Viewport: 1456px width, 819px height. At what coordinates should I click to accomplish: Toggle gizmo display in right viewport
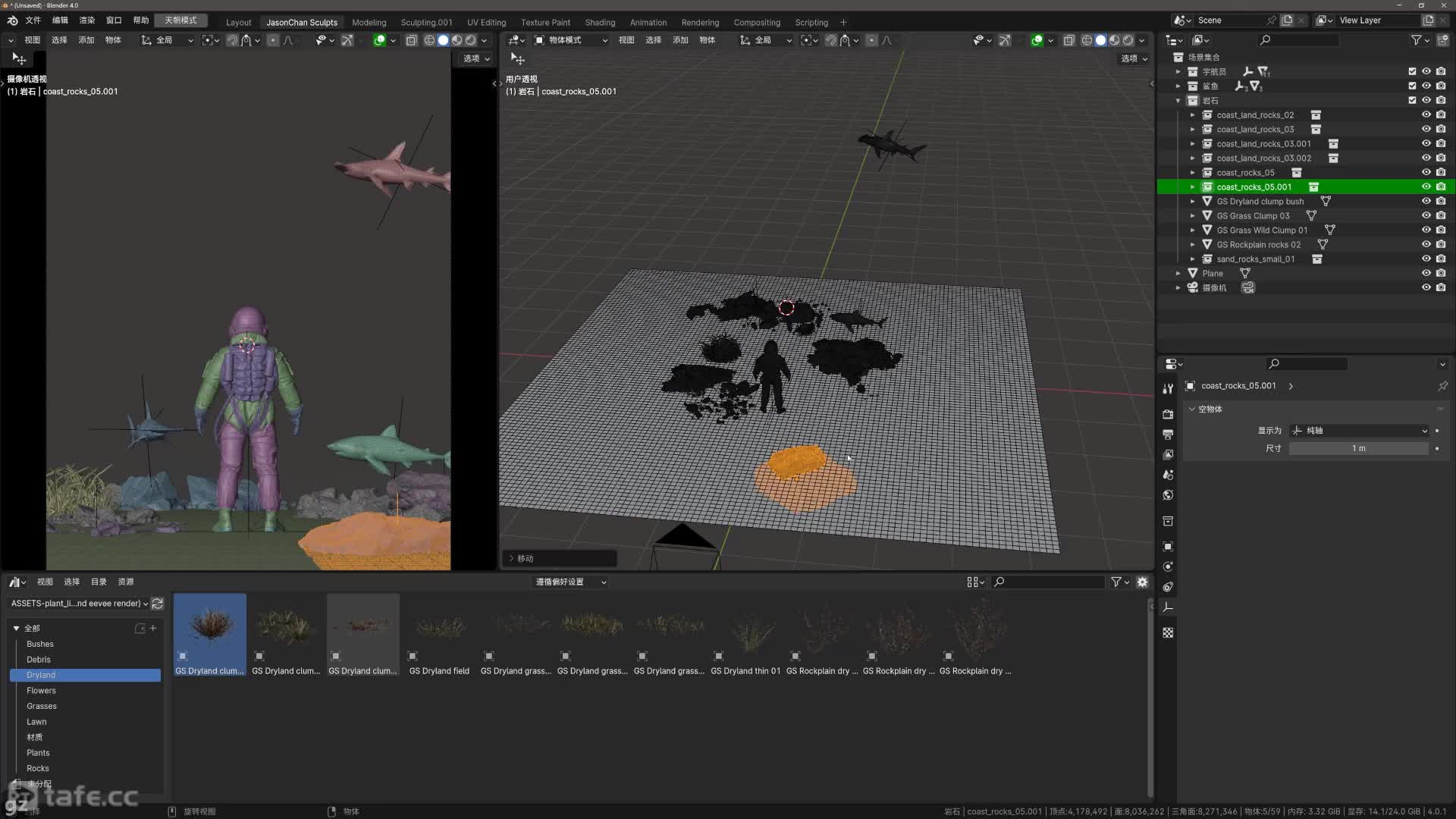pyautogui.click(x=1005, y=40)
